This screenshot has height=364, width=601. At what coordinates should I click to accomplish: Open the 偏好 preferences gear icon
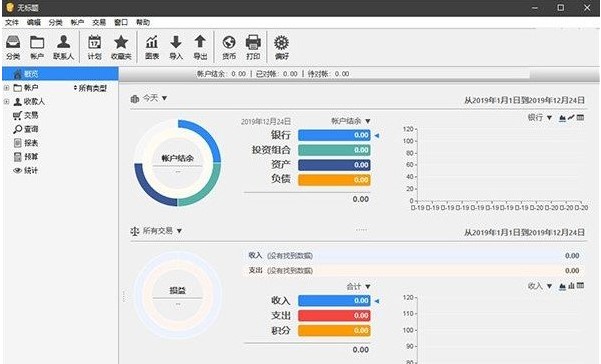tap(281, 47)
